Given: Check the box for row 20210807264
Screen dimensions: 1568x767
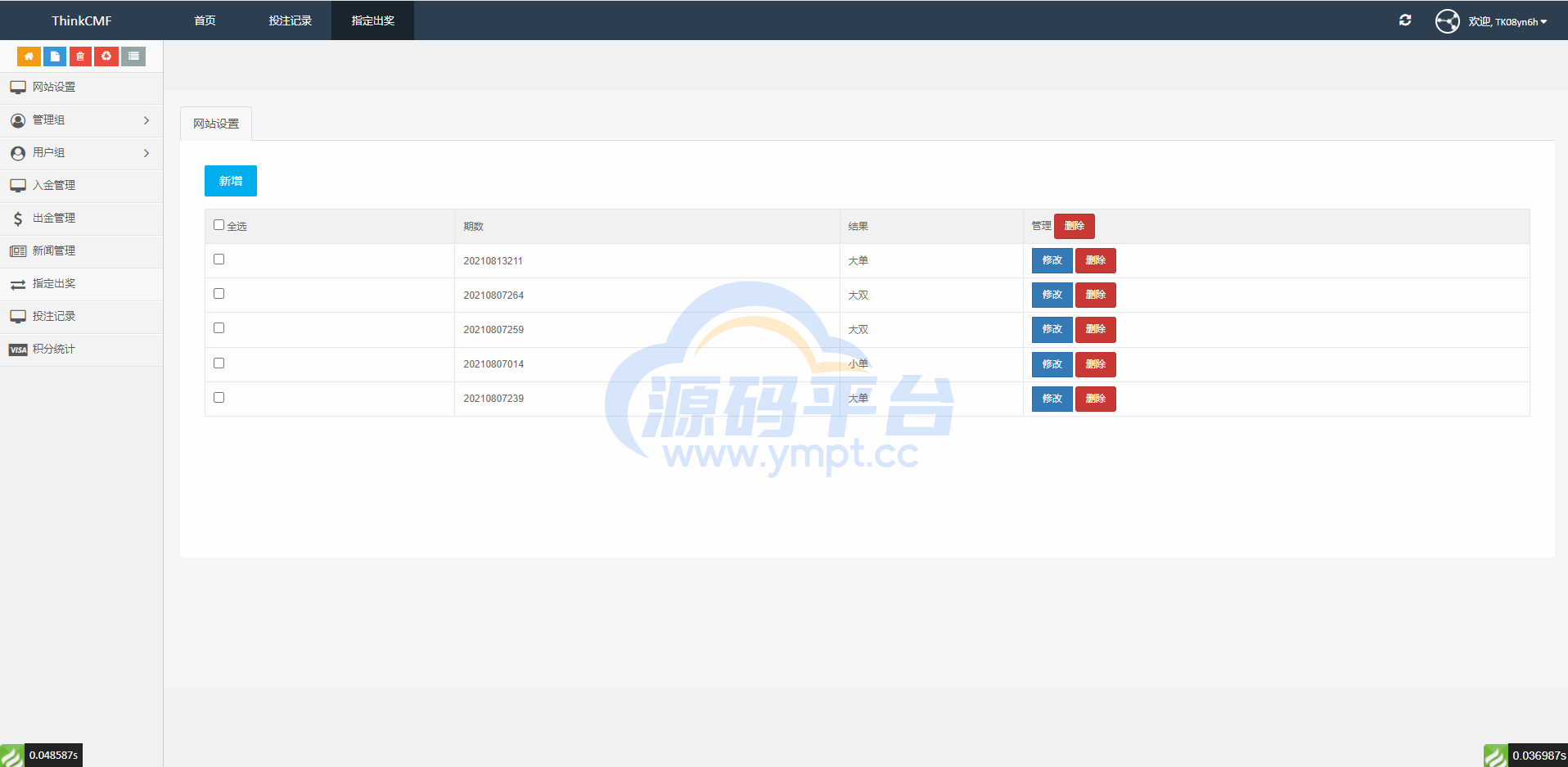Looking at the screenshot, I should point(219,294).
